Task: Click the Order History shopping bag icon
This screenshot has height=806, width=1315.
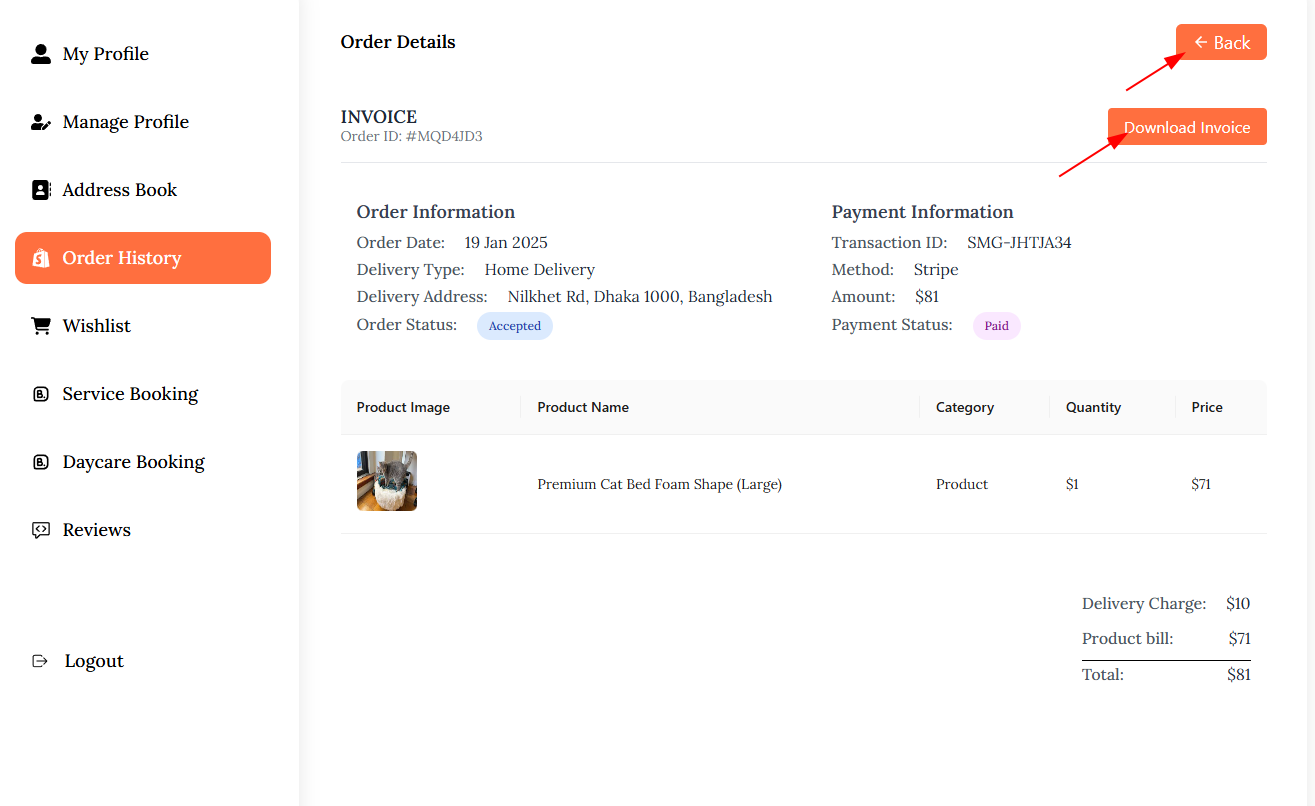Action: 41,258
